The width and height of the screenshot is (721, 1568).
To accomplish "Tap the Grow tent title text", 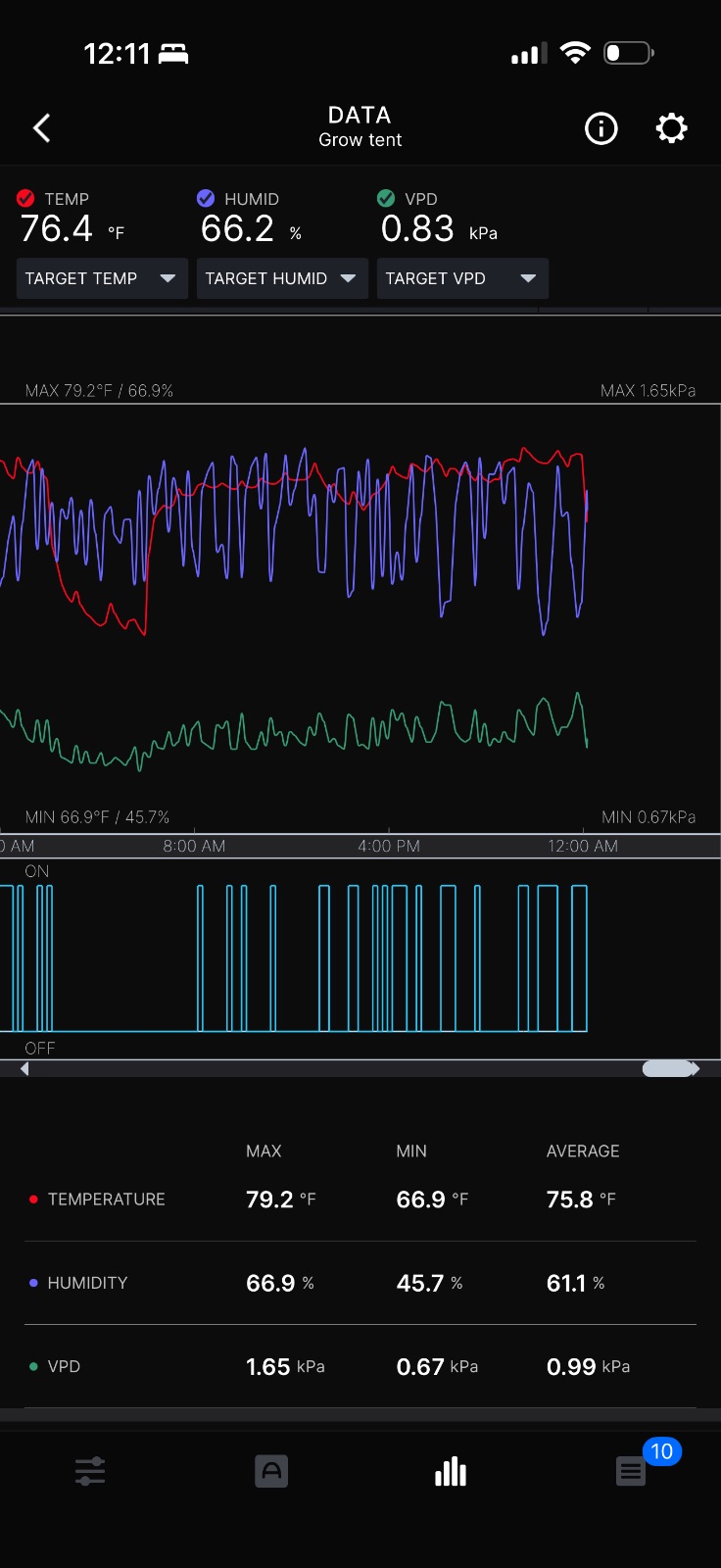I will coord(360,140).
